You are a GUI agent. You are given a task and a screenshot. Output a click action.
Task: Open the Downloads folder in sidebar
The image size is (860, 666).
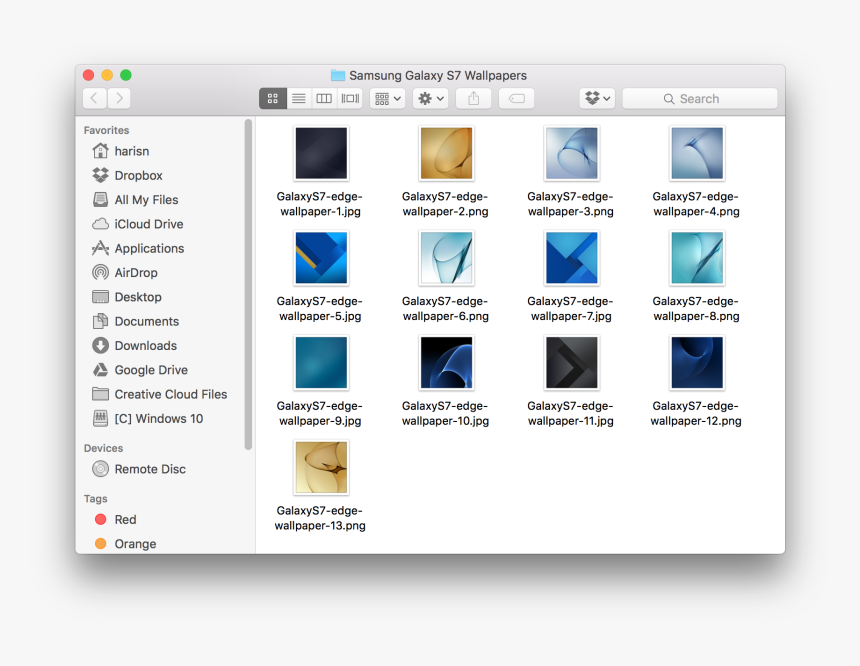pos(145,346)
